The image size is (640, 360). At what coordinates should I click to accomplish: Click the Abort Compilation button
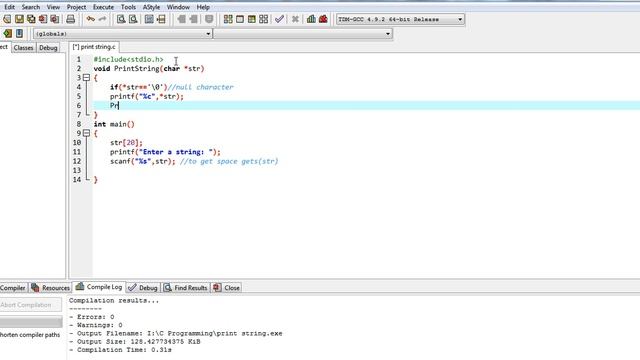(x=31, y=305)
